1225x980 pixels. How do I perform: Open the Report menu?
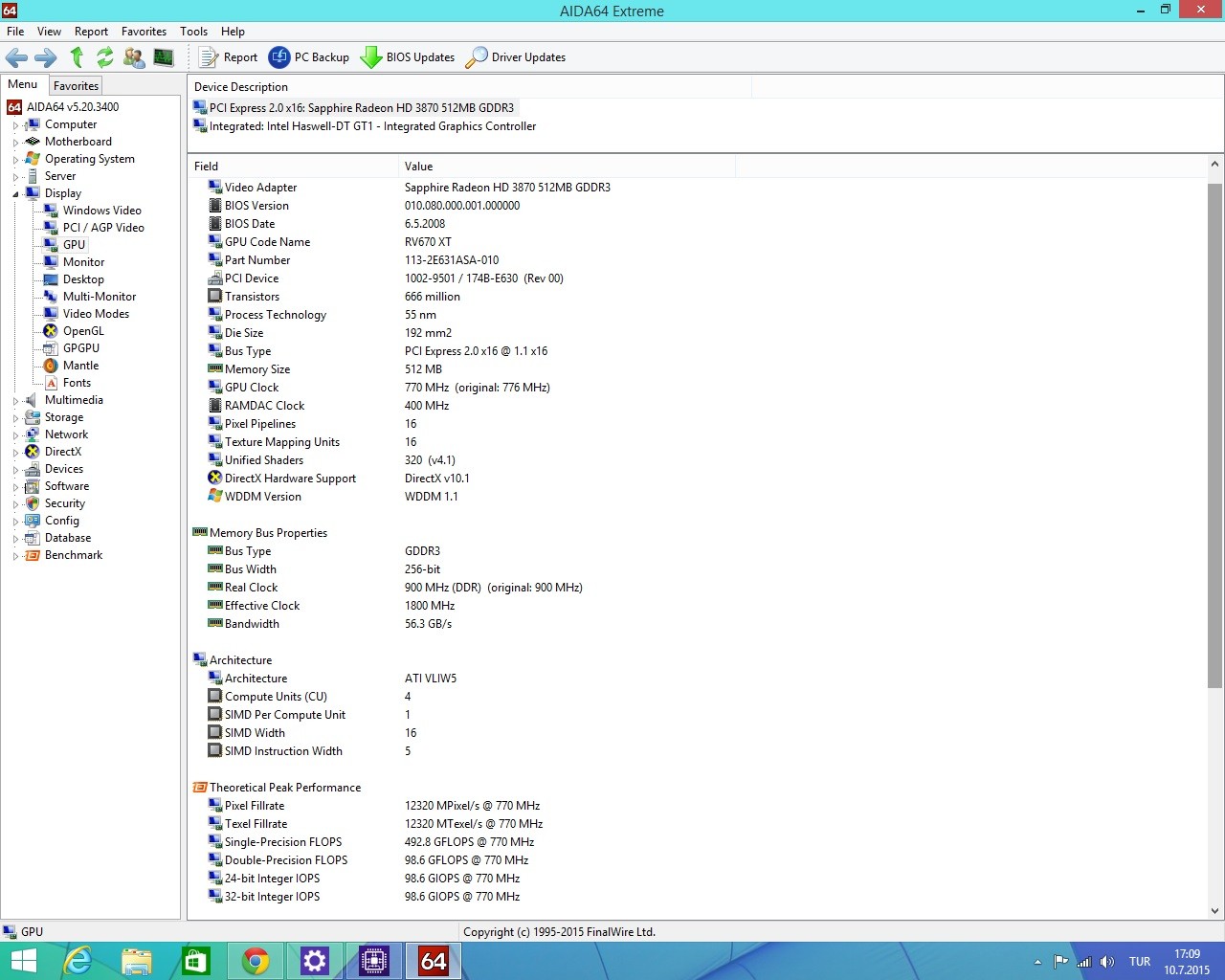click(91, 32)
